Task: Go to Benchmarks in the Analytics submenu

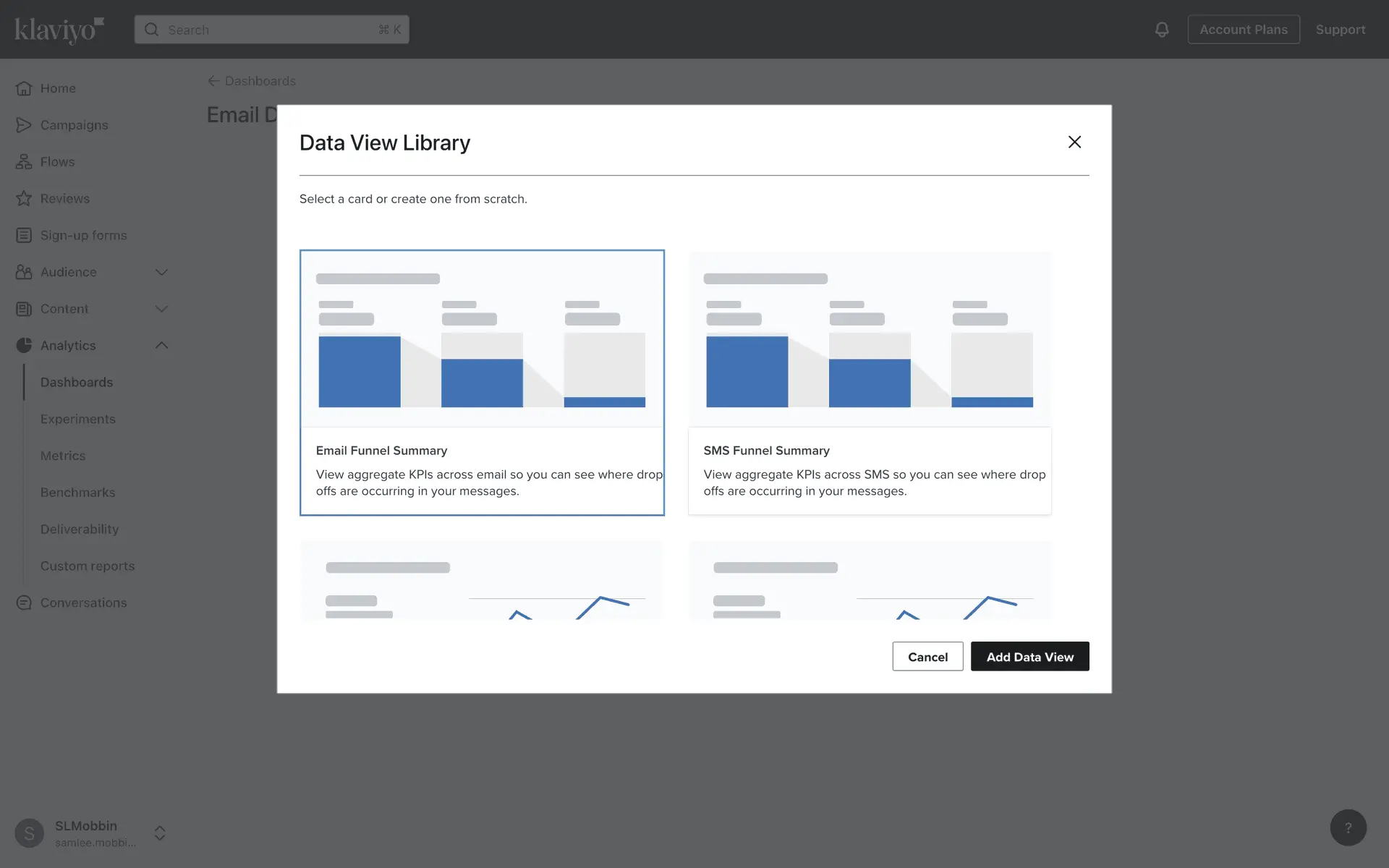Action: tap(77, 493)
